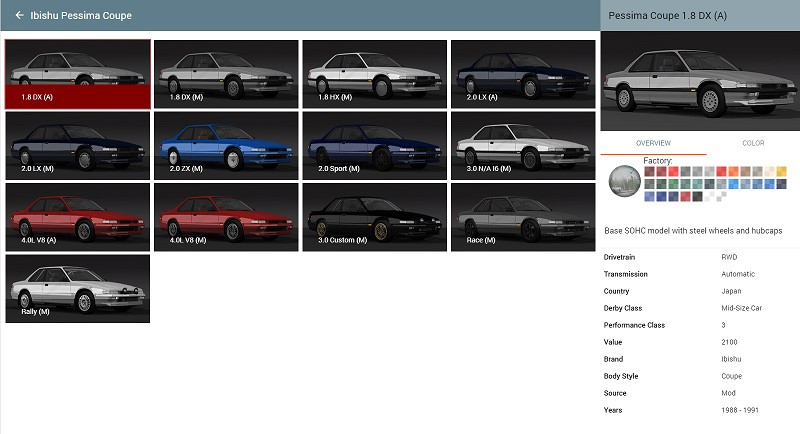Pick the blue 2.0 ZX (M) car
Screen dimensions: 800x434
point(226,146)
